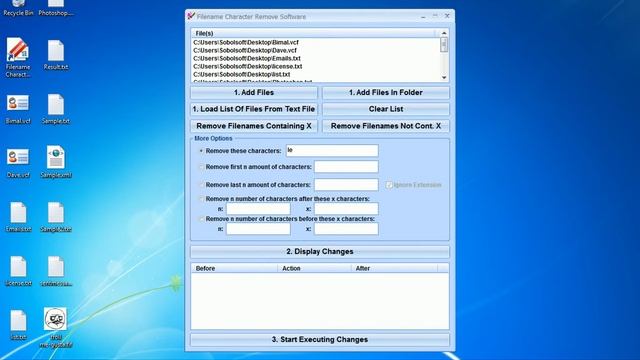Minimize the Filename Character Remove window
This screenshot has width=640, height=360.
pyautogui.click(x=423, y=16)
